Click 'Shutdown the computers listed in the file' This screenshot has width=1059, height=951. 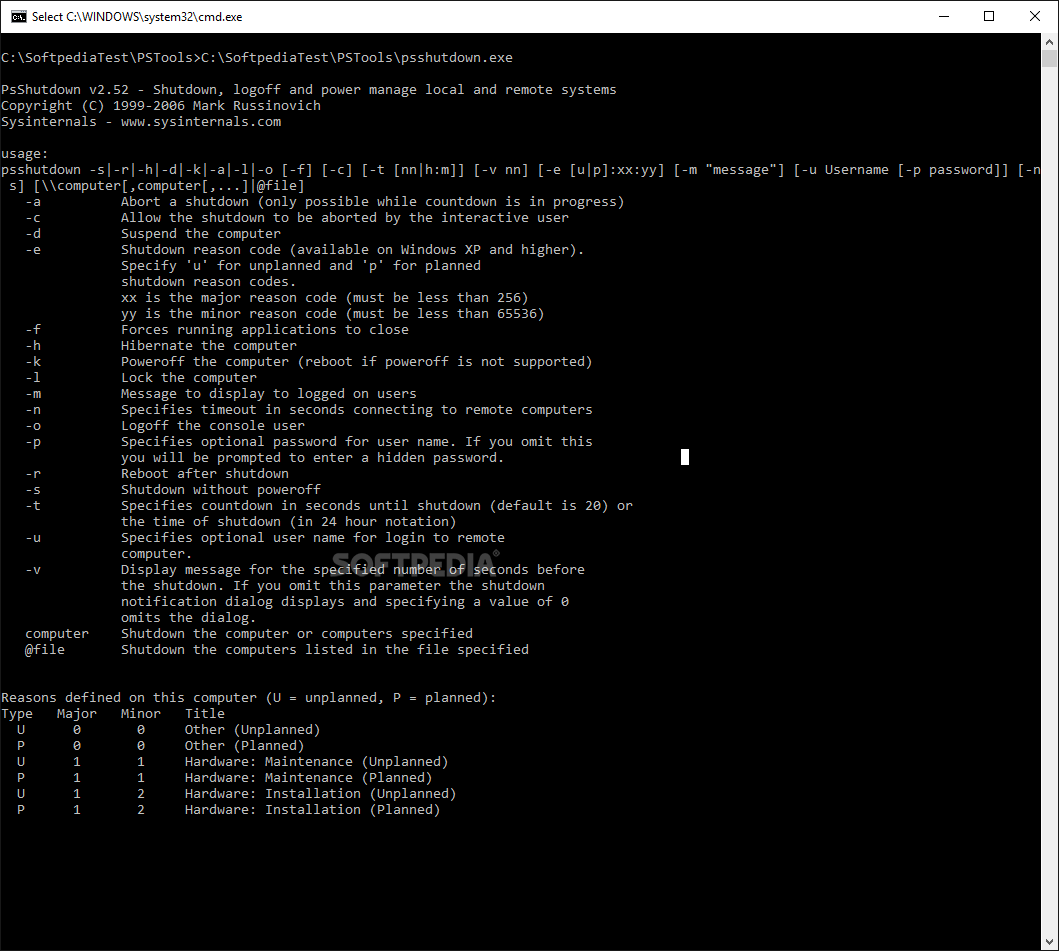pos(325,650)
